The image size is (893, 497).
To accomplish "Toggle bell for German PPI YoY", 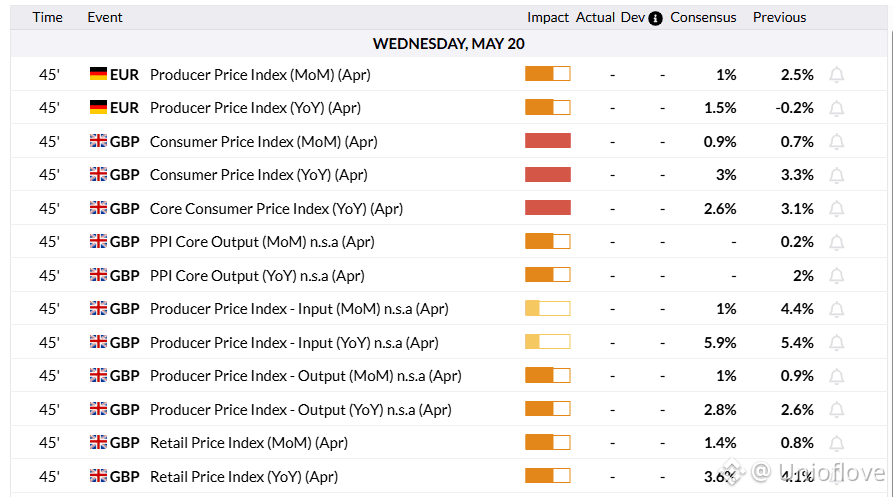I will pos(836,108).
